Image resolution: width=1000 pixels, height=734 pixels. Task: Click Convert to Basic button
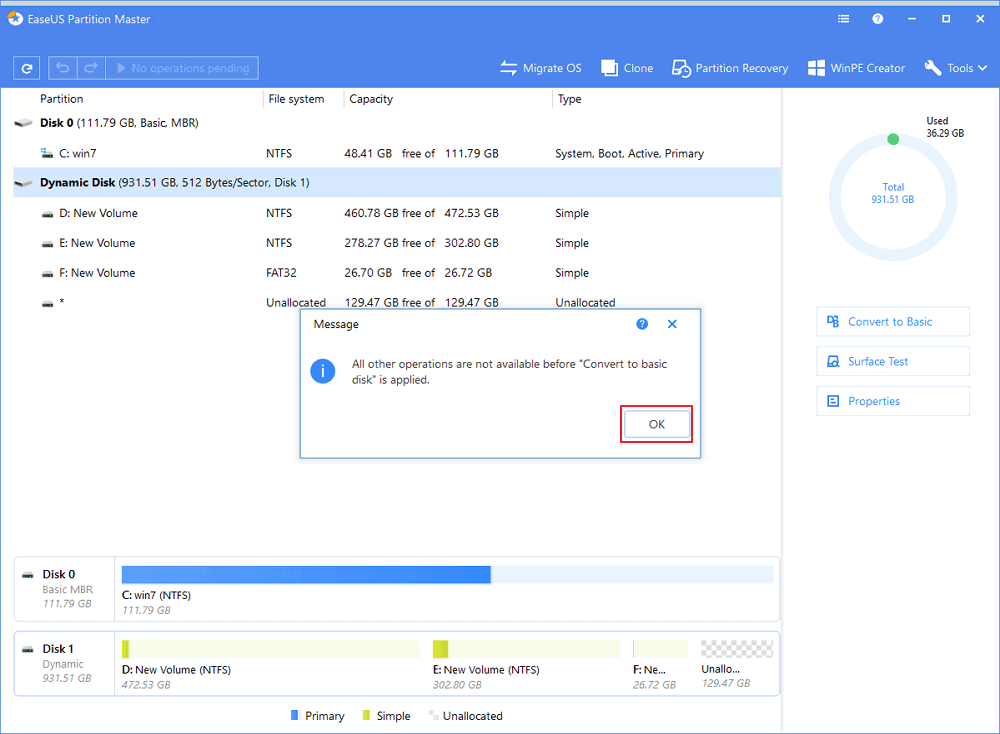pos(892,322)
